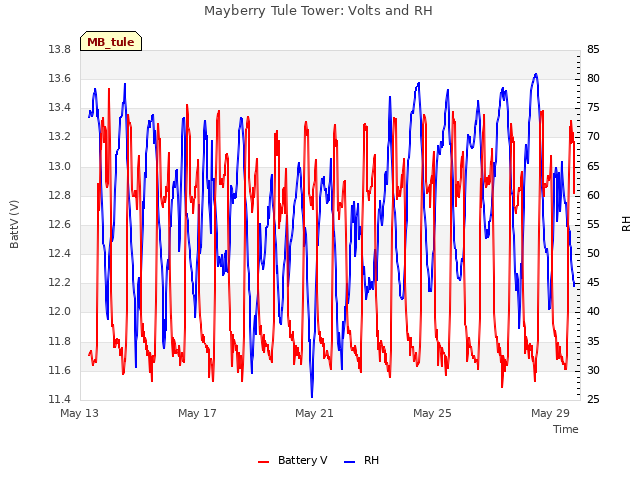Click the 12.2 left axis value
The height and width of the screenshot is (480, 640).
click(x=60, y=283)
